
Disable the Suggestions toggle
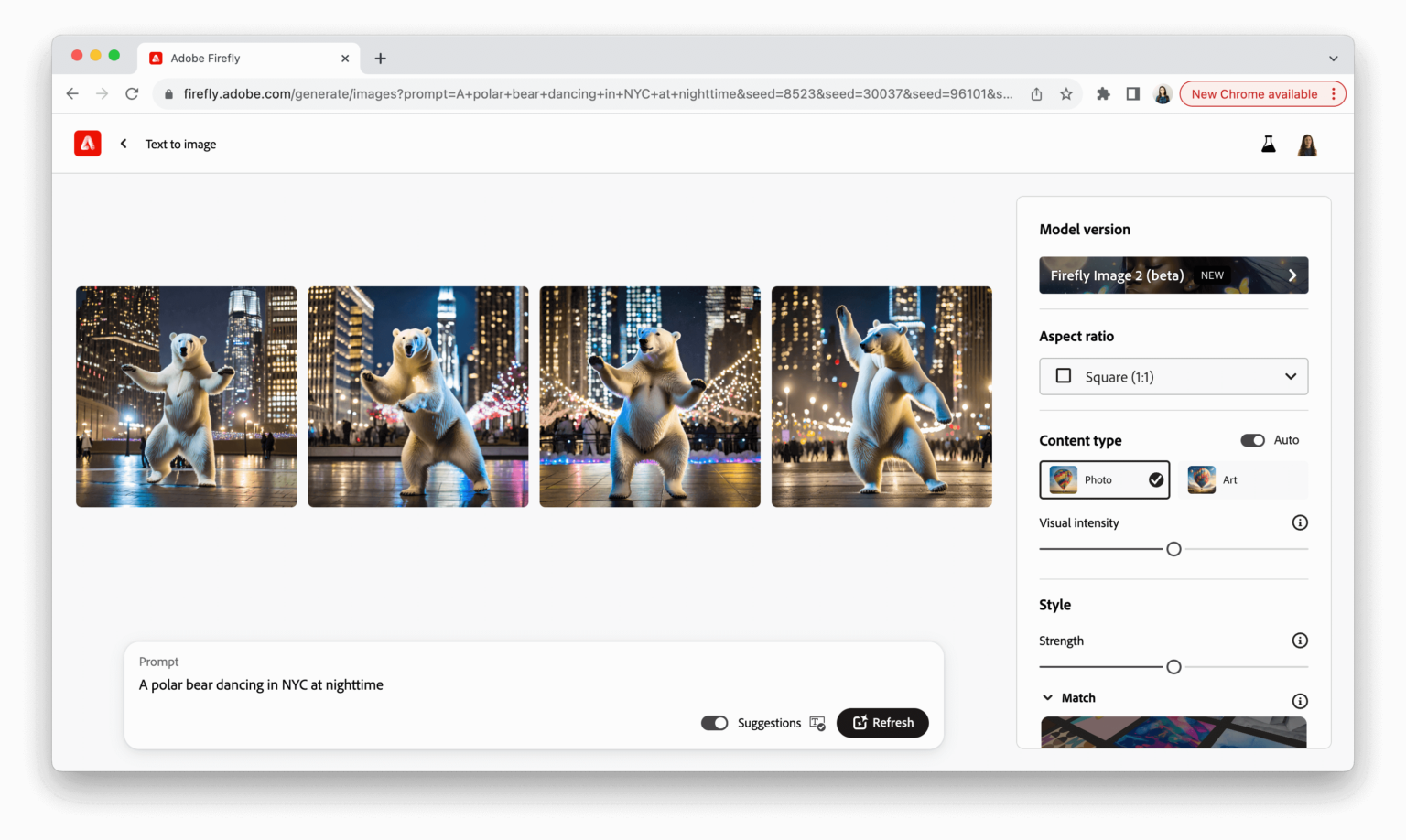(714, 723)
